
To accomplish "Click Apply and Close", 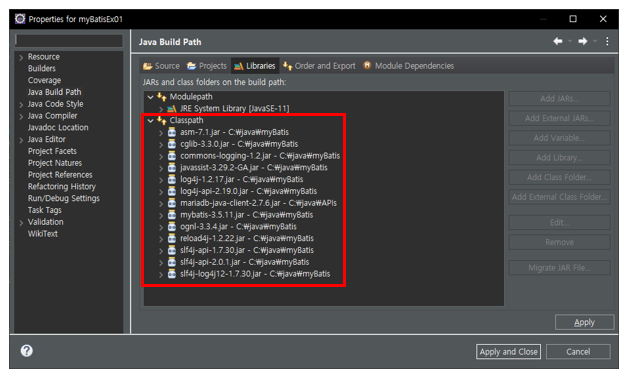I will (508, 352).
